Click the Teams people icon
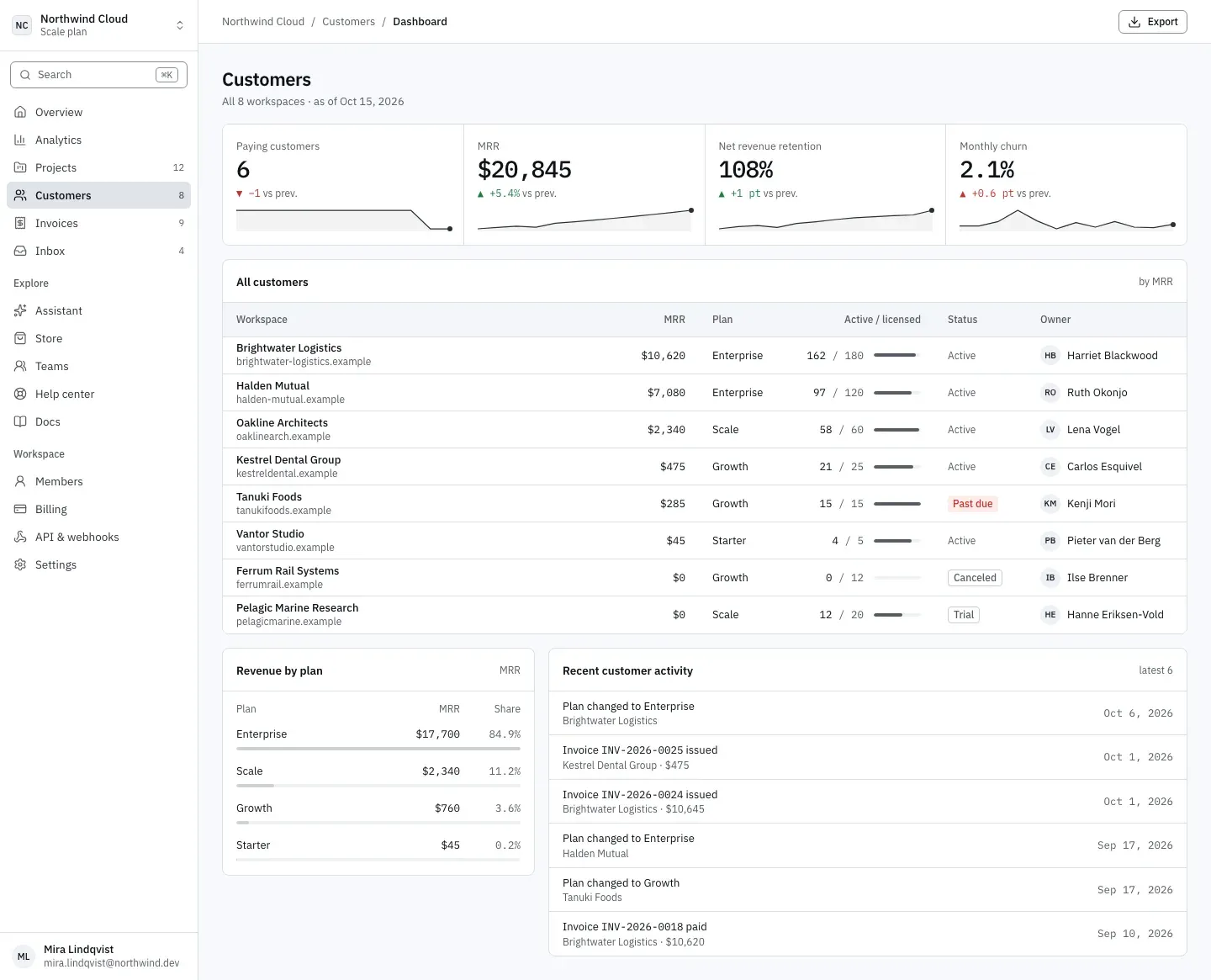Screen dimensions: 1211x980 pos(20,366)
